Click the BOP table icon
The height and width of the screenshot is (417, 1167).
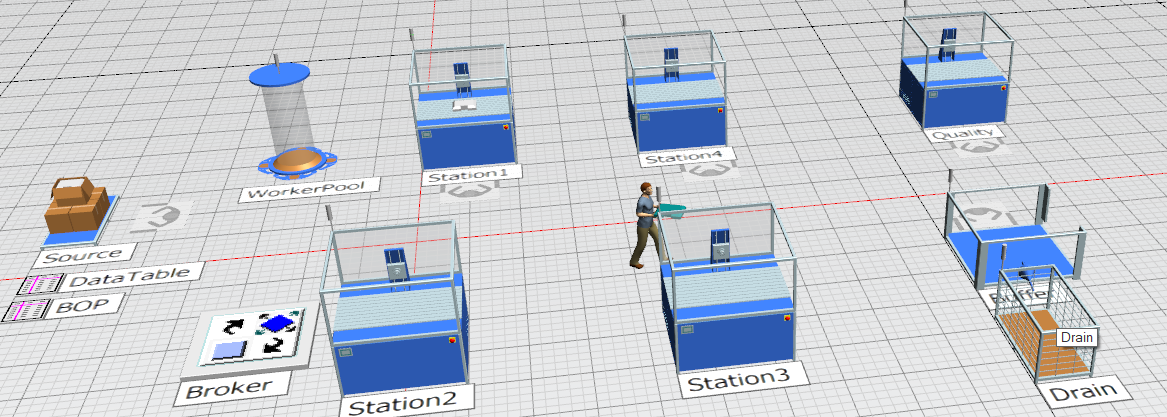[x=34, y=310]
